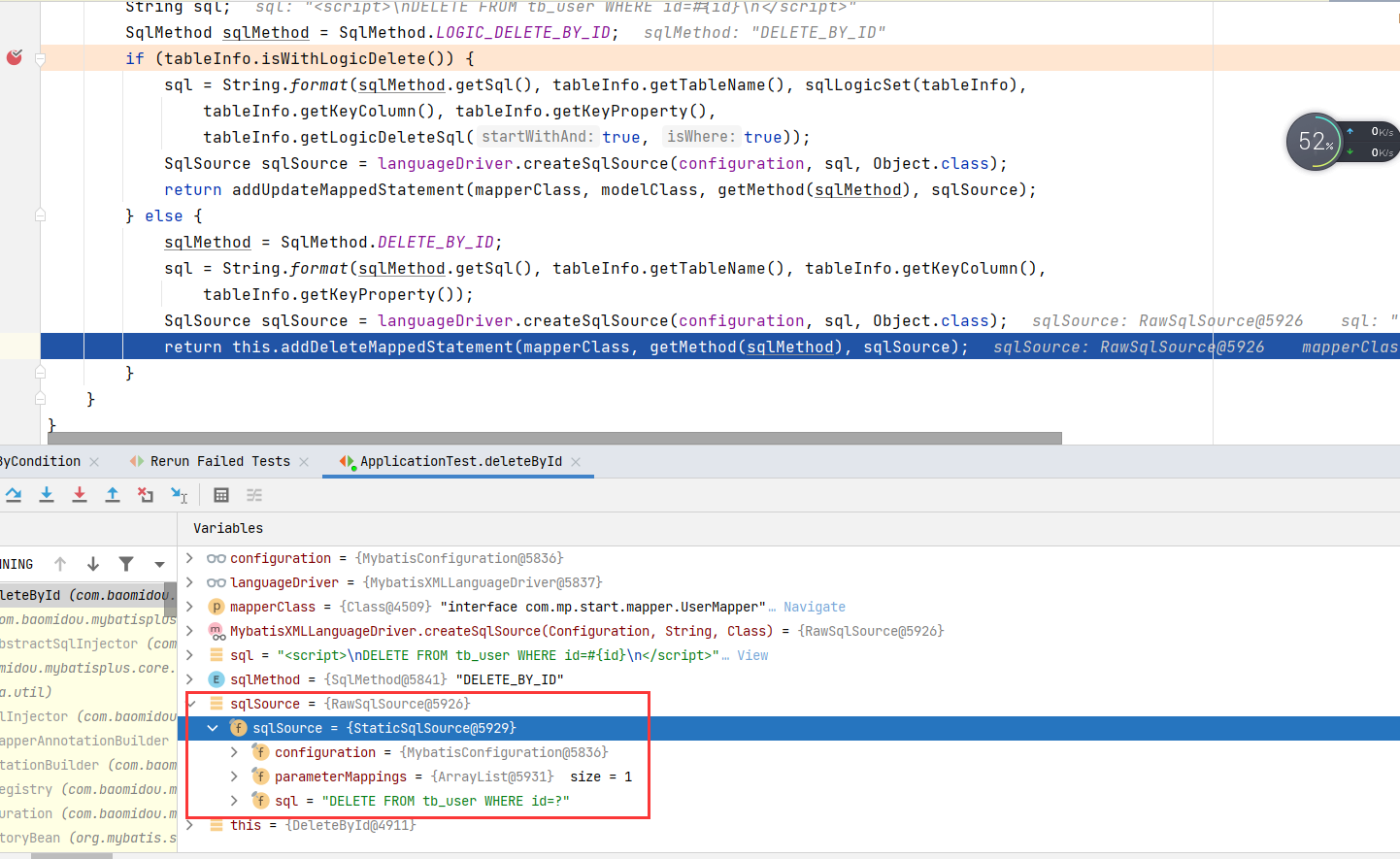Click the Step Out icon
1400x859 pixels.
(x=113, y=495)
